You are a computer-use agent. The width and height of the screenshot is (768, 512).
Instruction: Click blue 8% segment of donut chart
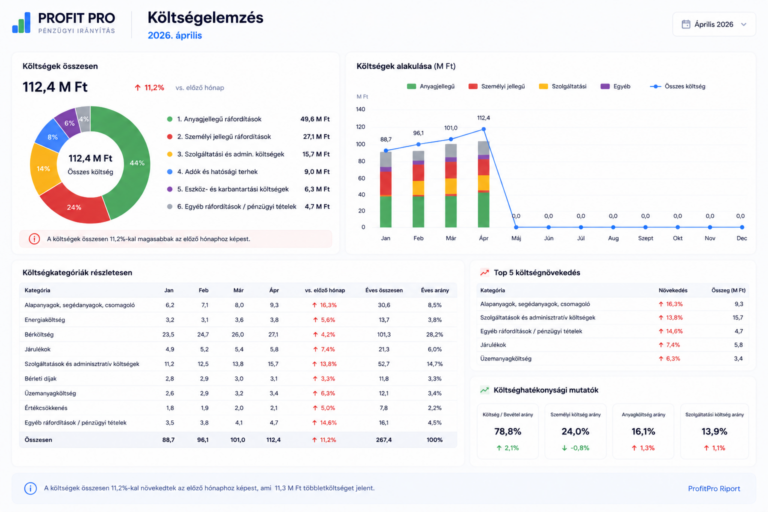coord(52,137)
